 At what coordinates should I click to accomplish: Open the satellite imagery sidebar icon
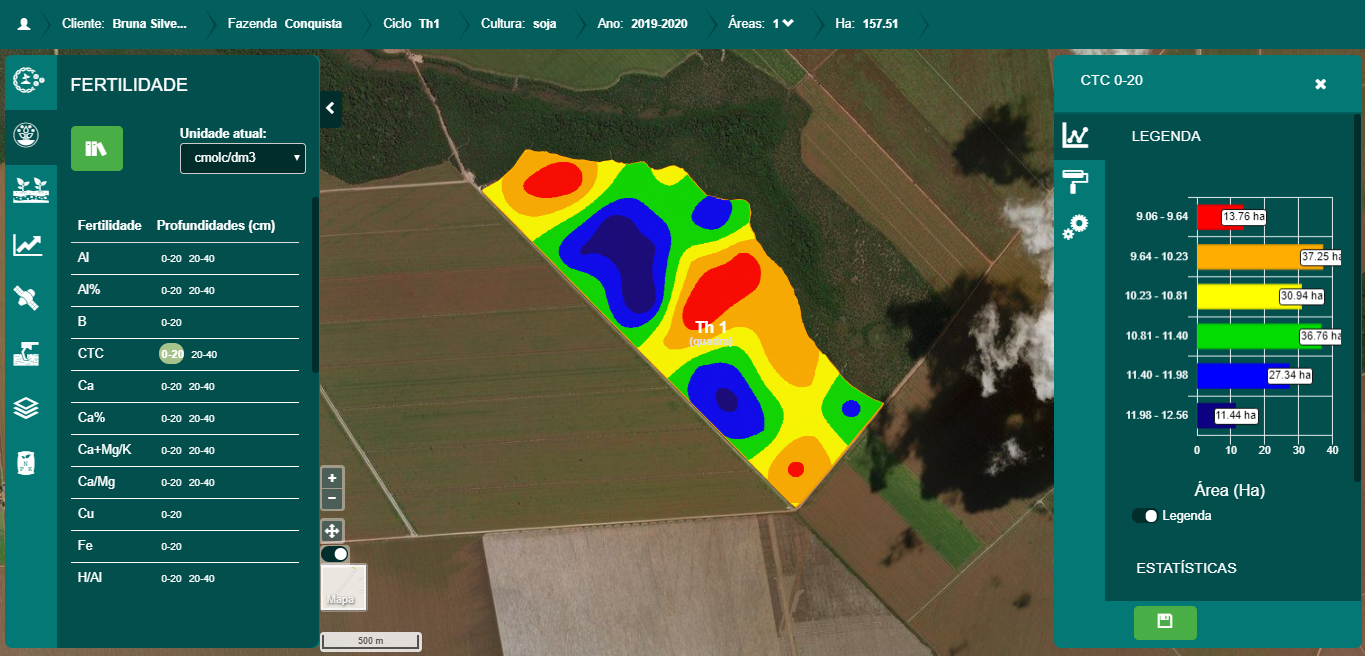point(27,297)
